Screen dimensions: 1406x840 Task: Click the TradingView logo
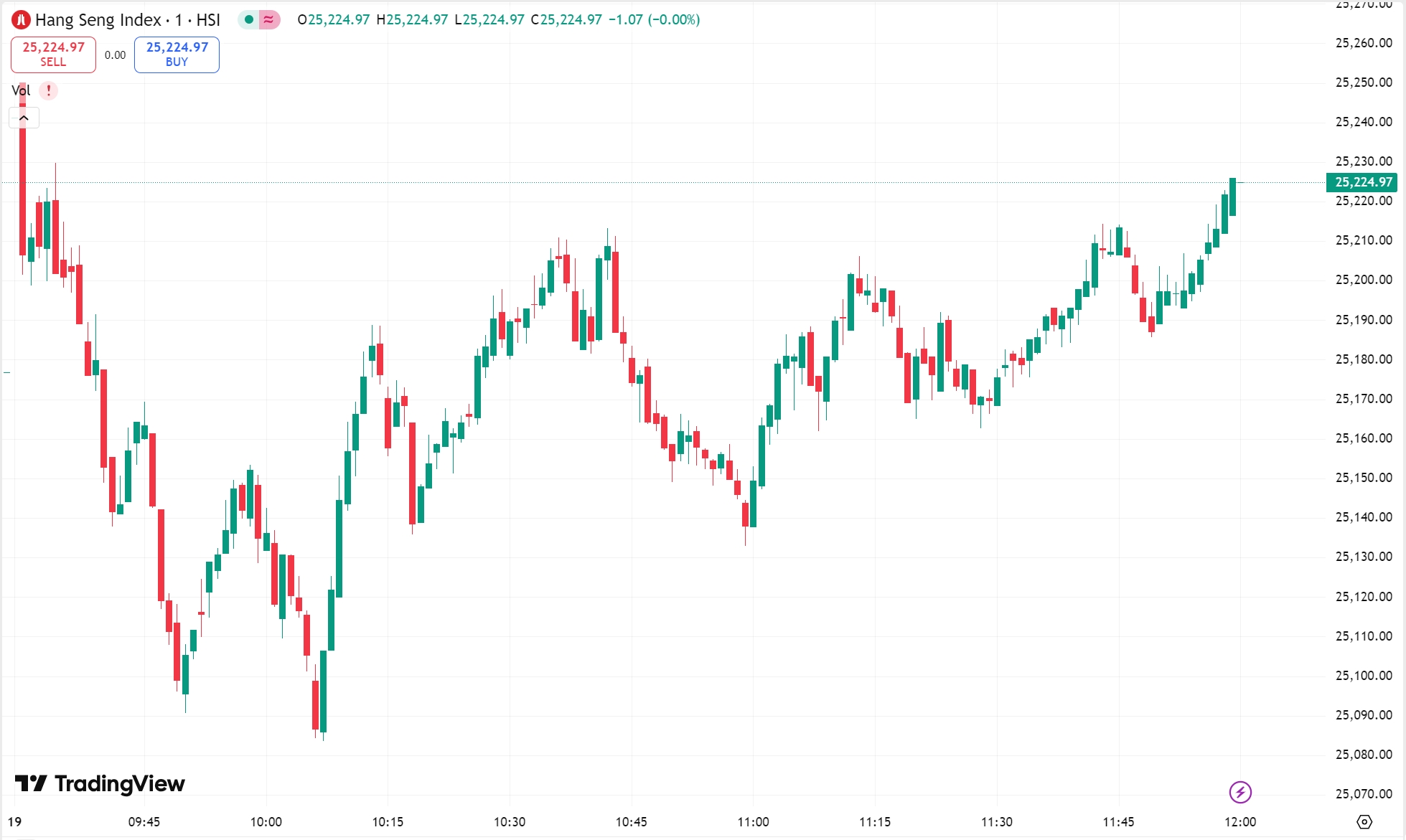coord(100,783)
